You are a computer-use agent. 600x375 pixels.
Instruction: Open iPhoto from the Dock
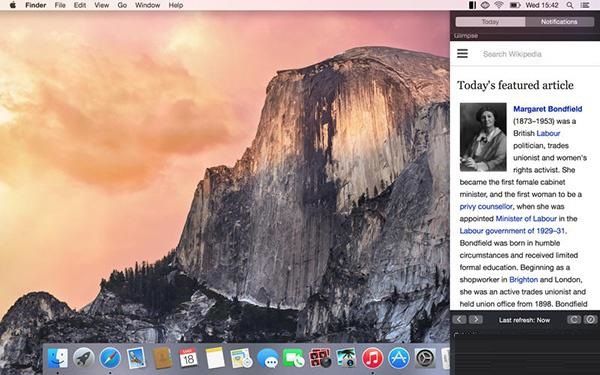point(346,359)
